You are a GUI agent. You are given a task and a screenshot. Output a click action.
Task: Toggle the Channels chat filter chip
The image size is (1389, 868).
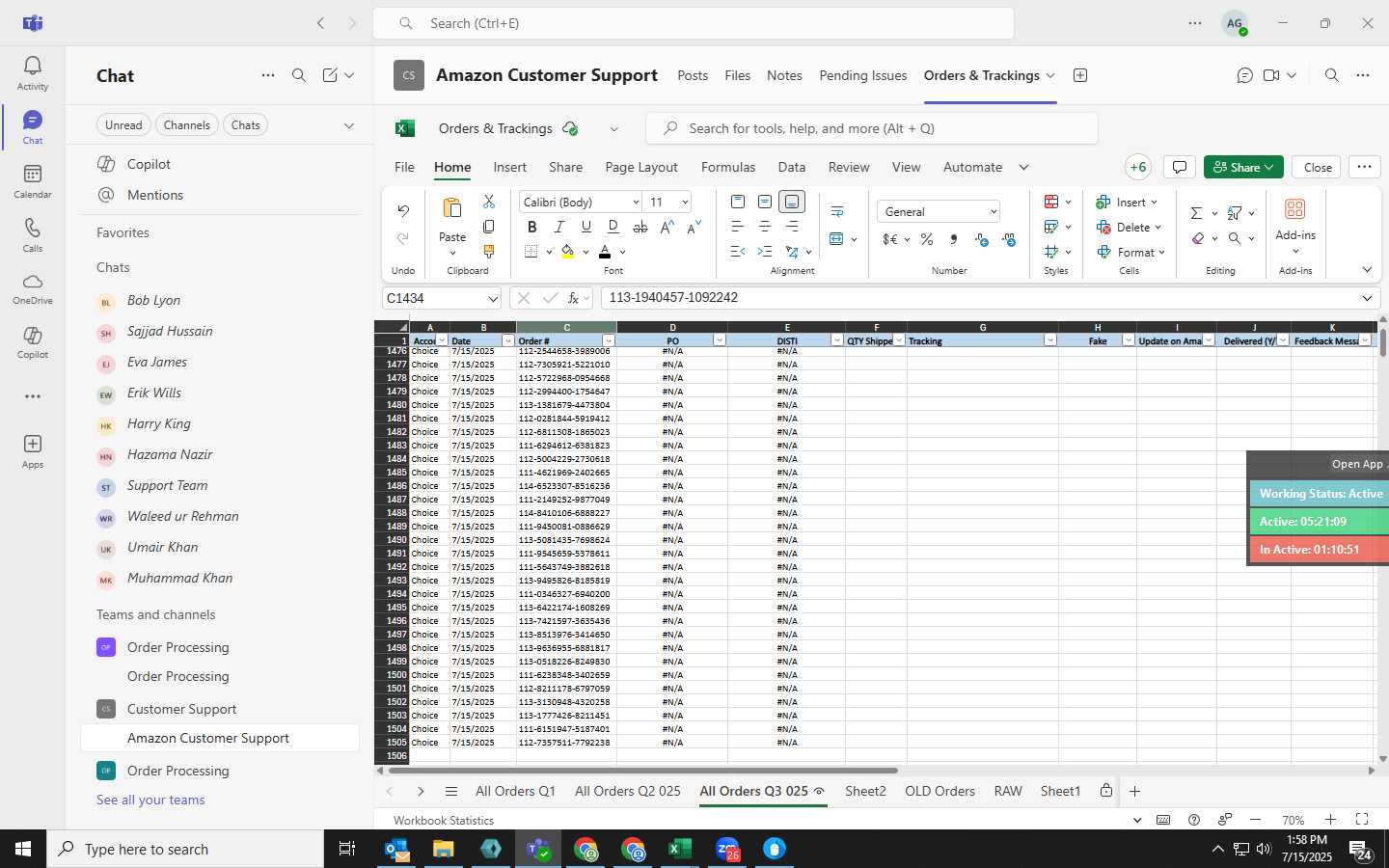[186, 124]
